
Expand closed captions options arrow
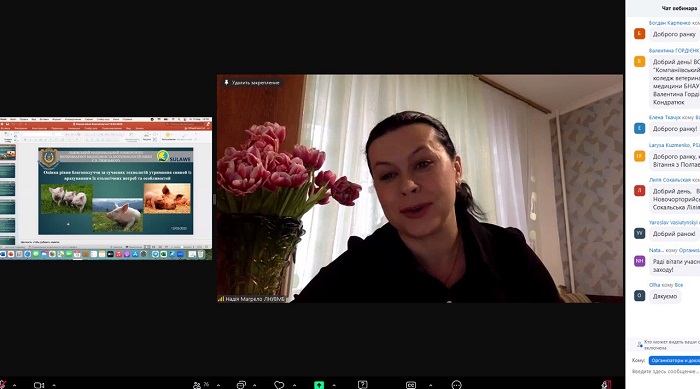point(430,385)
